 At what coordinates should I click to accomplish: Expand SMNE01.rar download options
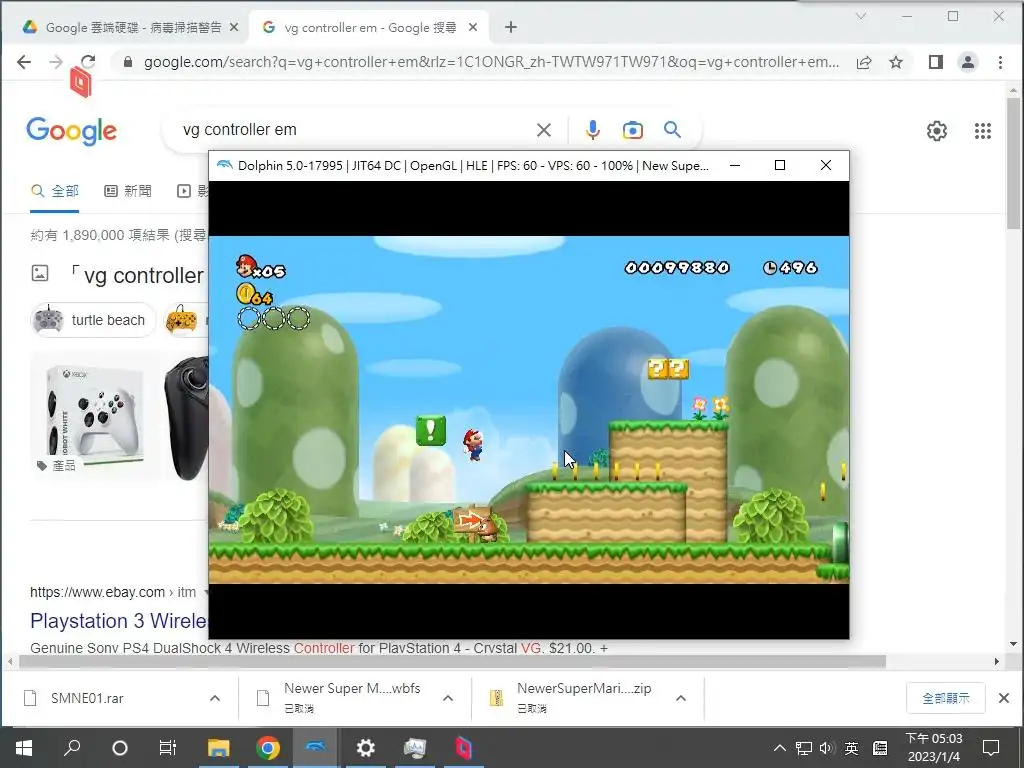[214, 698]
